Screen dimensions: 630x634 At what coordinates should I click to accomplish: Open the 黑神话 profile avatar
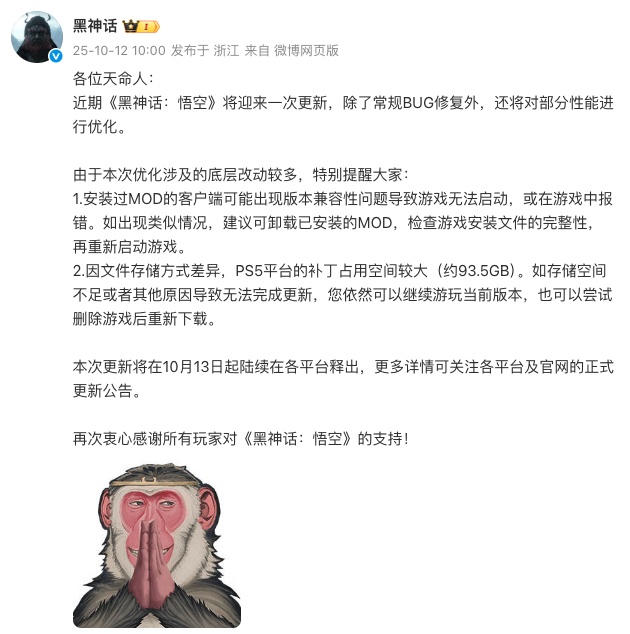pos(37,37)
